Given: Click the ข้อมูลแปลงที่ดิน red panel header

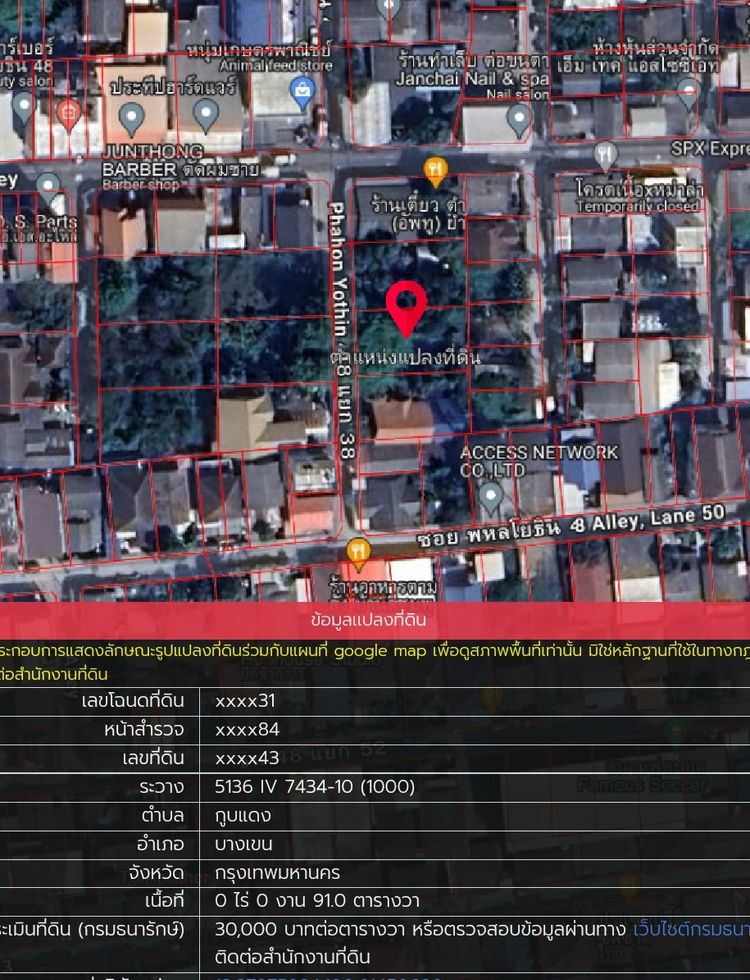Looking at the screenshot, I should (375, 620).
